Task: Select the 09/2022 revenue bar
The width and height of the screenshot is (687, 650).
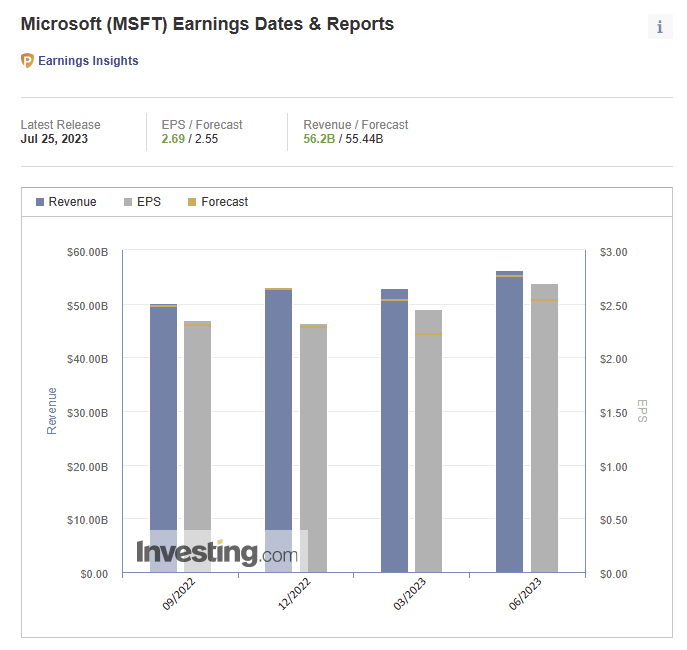Action: click(163, 438)
